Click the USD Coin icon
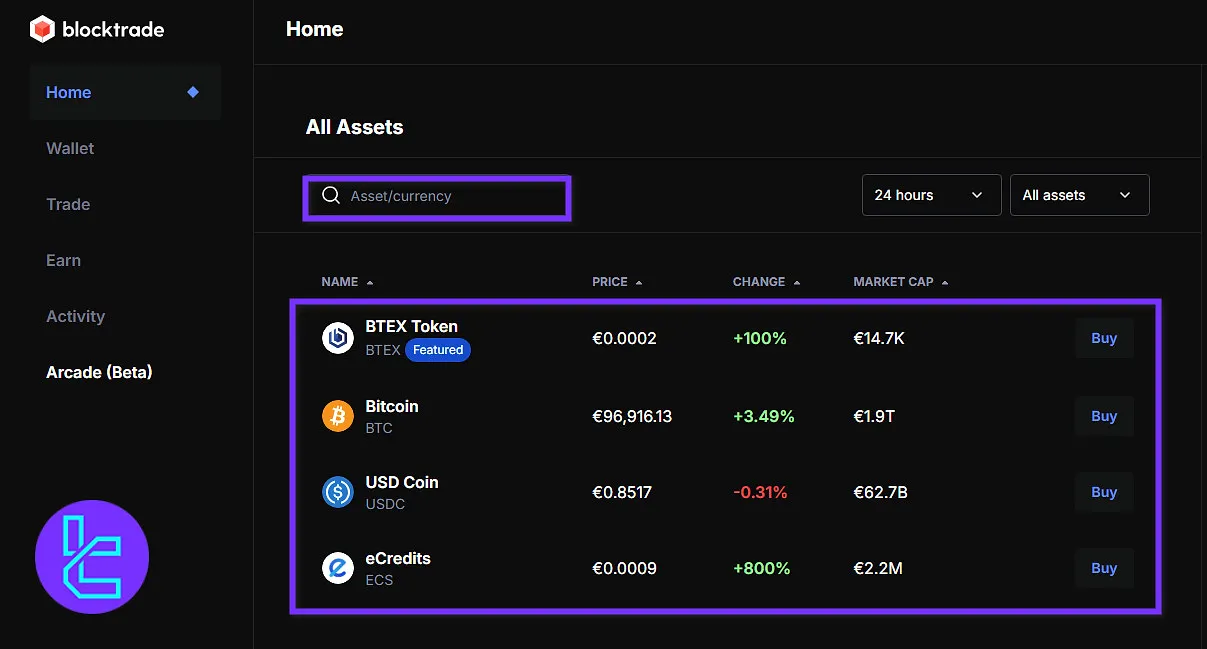Viewport: 1207px width, 649px height. pyautogui.click(x=338, y=492)
